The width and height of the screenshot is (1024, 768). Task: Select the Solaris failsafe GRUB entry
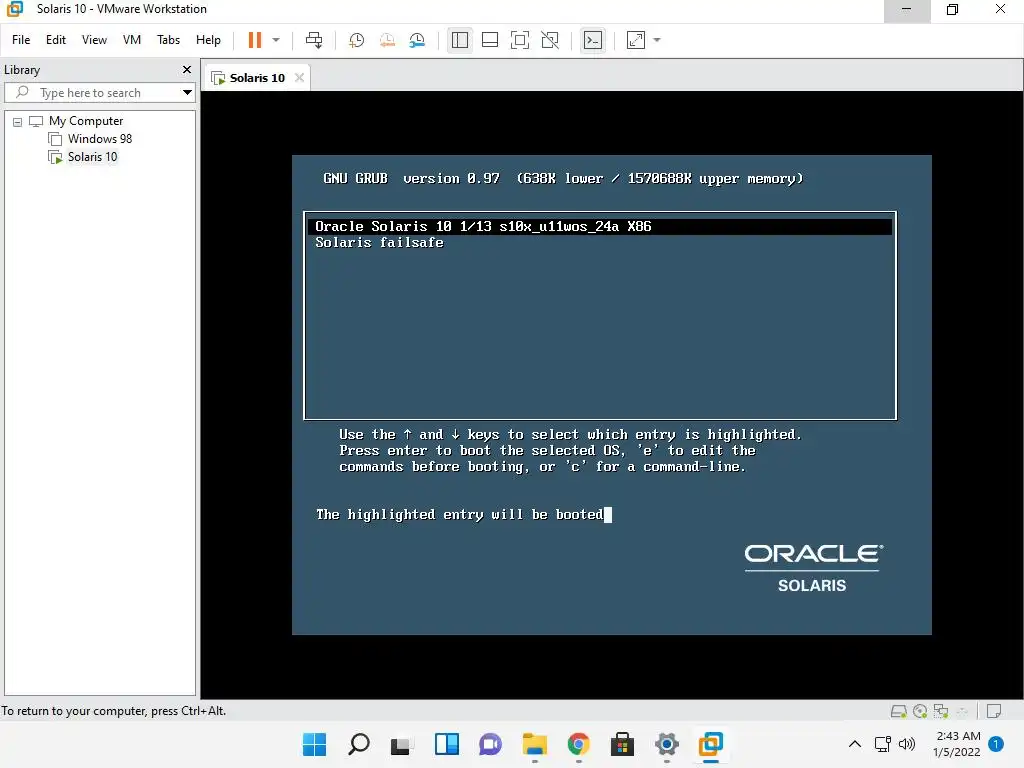tap(379, 243)
